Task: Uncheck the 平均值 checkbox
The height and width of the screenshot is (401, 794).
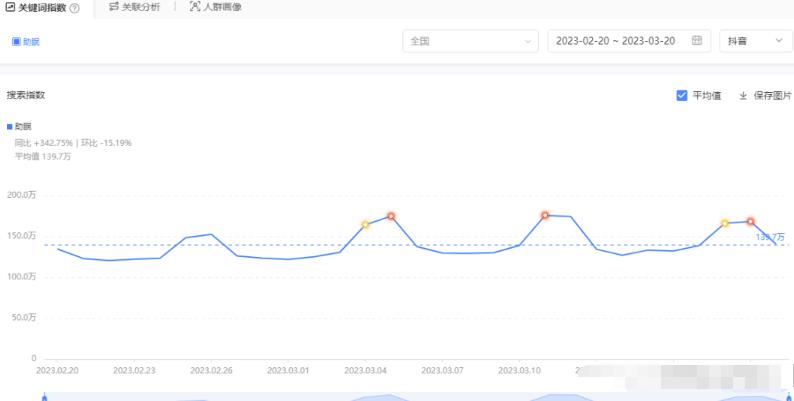Action: coord(682,95)
